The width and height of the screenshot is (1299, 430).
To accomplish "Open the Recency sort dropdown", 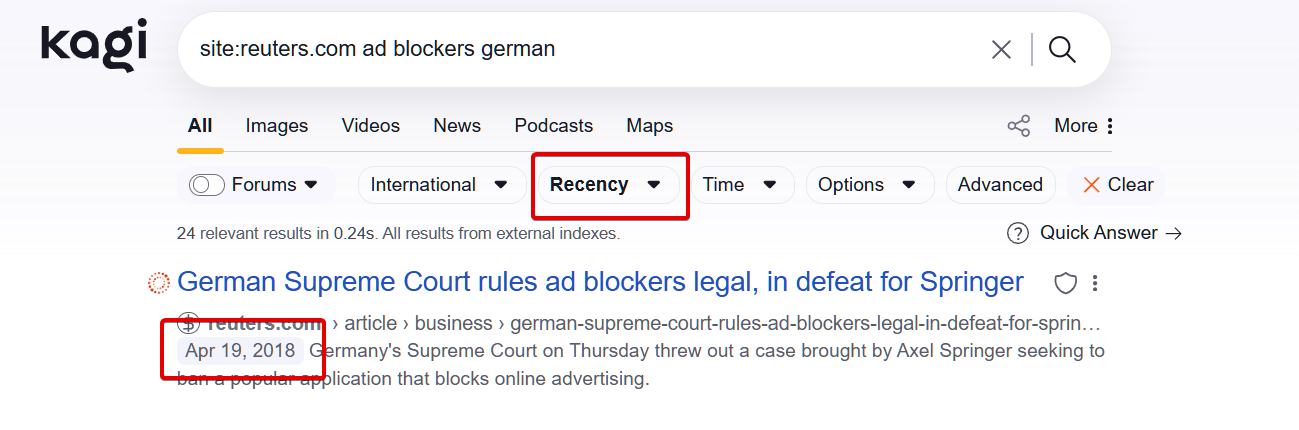I will pos(606,185).
